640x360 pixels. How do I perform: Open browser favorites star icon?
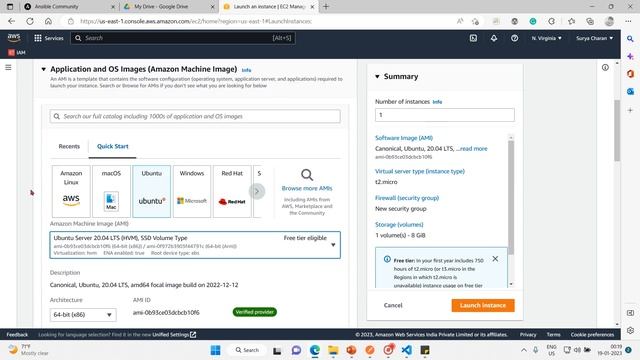[x=571, y=21]
